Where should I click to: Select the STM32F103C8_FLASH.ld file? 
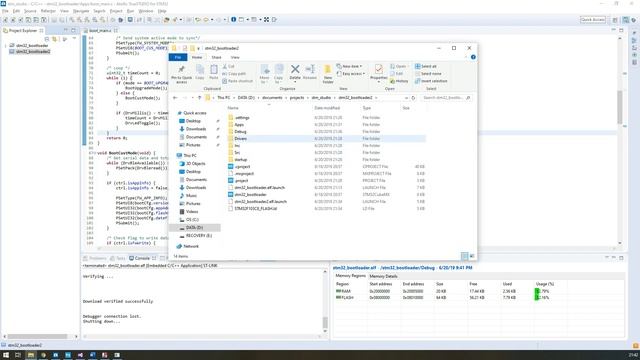[x=256, y=209]
